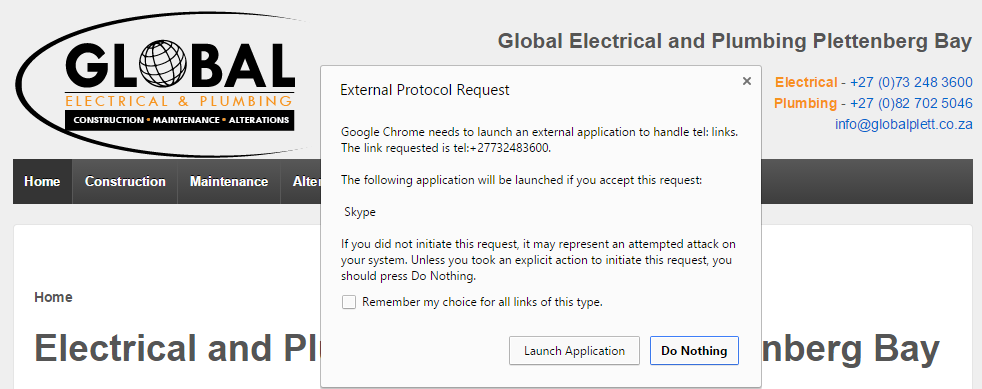Image resolution: width=982 pixels, height=389 pixels.
Task: Click the Home breadcrumb text
Action: point(53,298)
